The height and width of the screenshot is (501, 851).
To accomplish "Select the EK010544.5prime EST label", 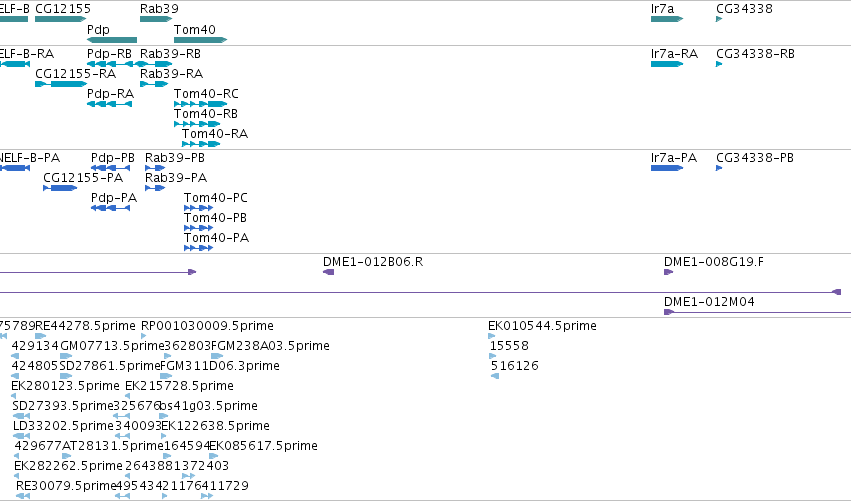I will 542,326.
